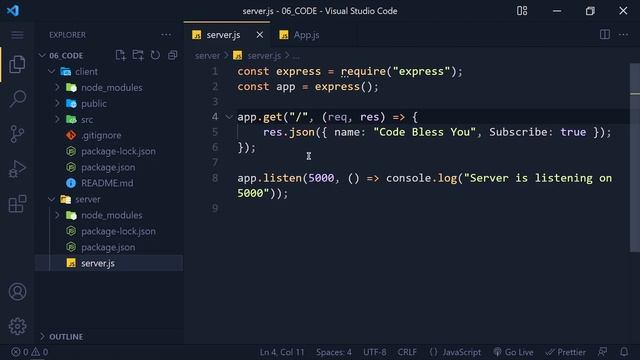The height and width of the screenshot is (360, 640).
Task: Collapse the server folder
Action: click(51, 199)
